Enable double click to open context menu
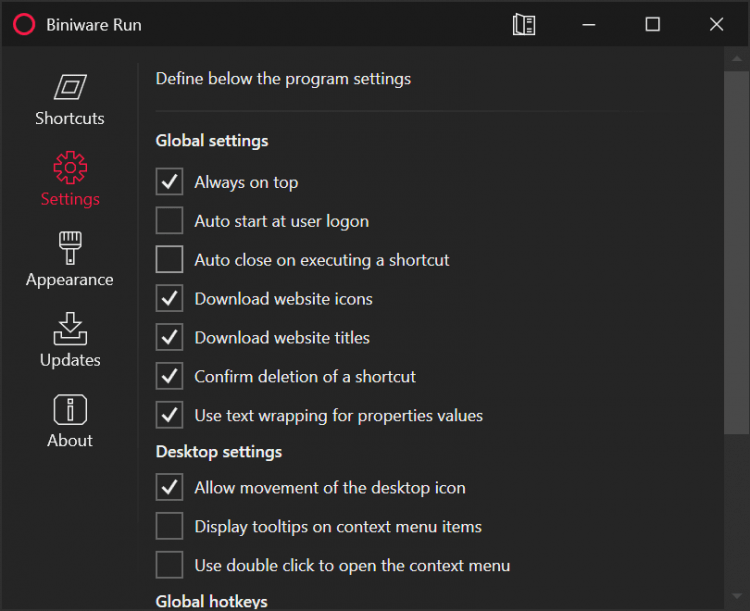Viewport: 750px width, 611px height. pos(170,566)
